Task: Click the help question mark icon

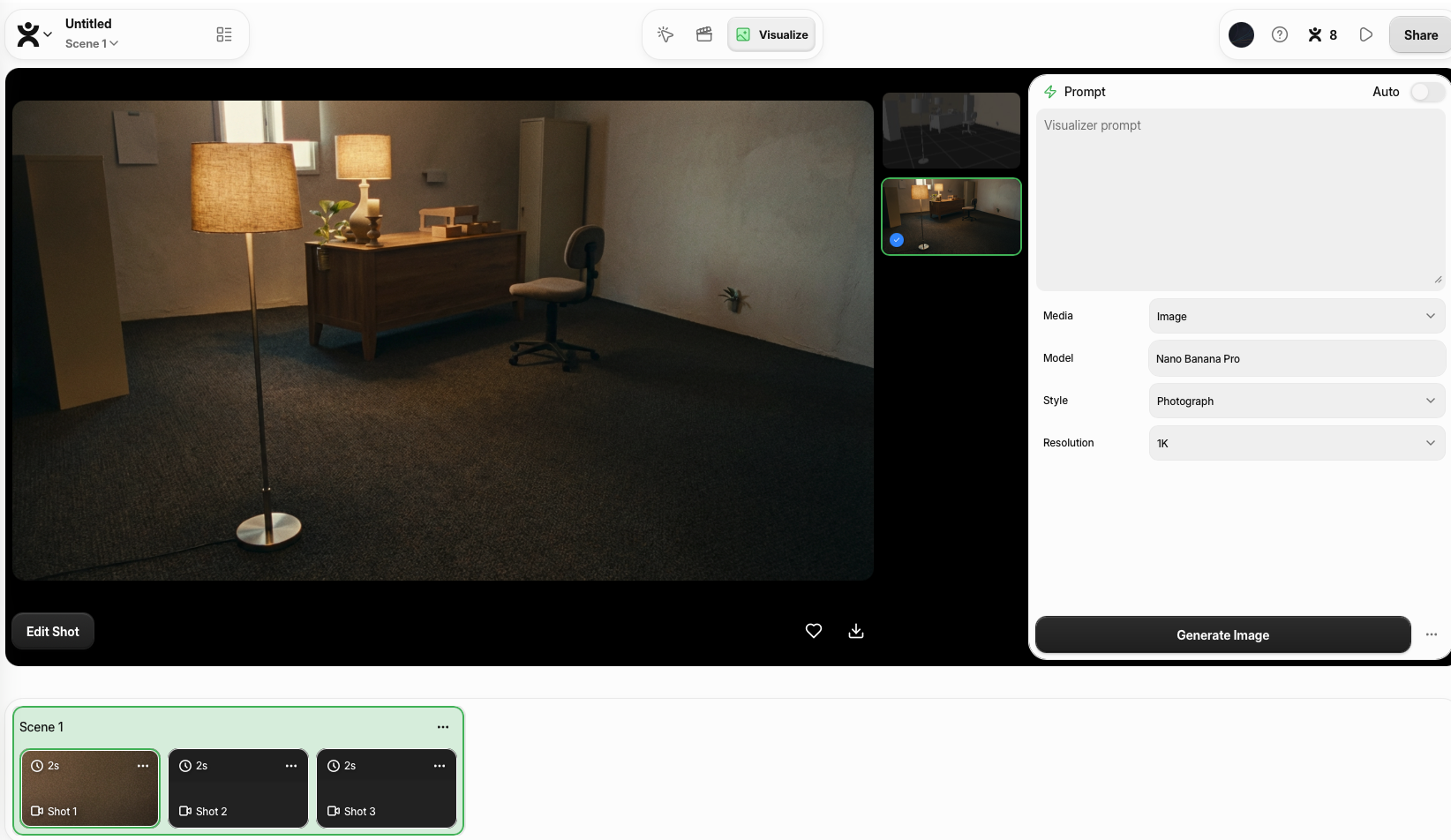Action: 1279,34
